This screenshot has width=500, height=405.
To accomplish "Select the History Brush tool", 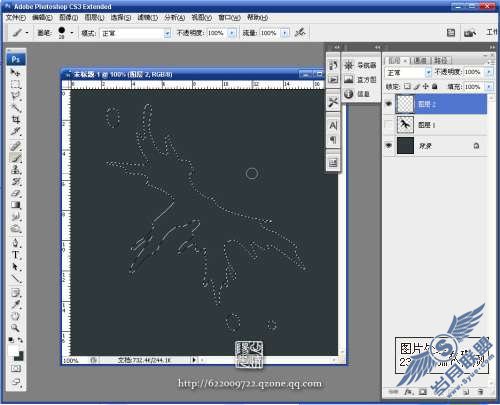I will click(x=15, y=181).
